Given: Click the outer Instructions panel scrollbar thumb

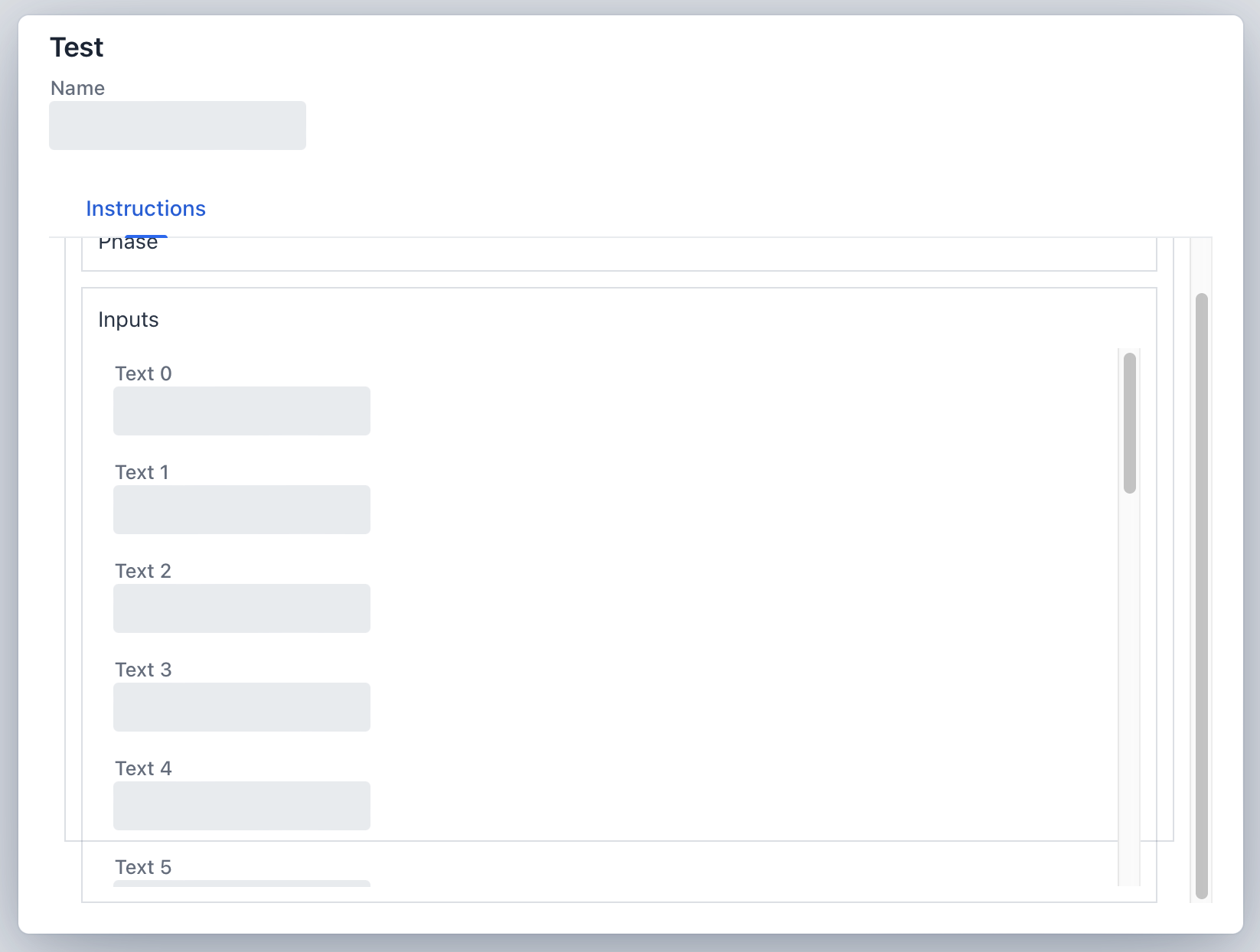Looking at the screenshot, I should tap(1201, 595).
